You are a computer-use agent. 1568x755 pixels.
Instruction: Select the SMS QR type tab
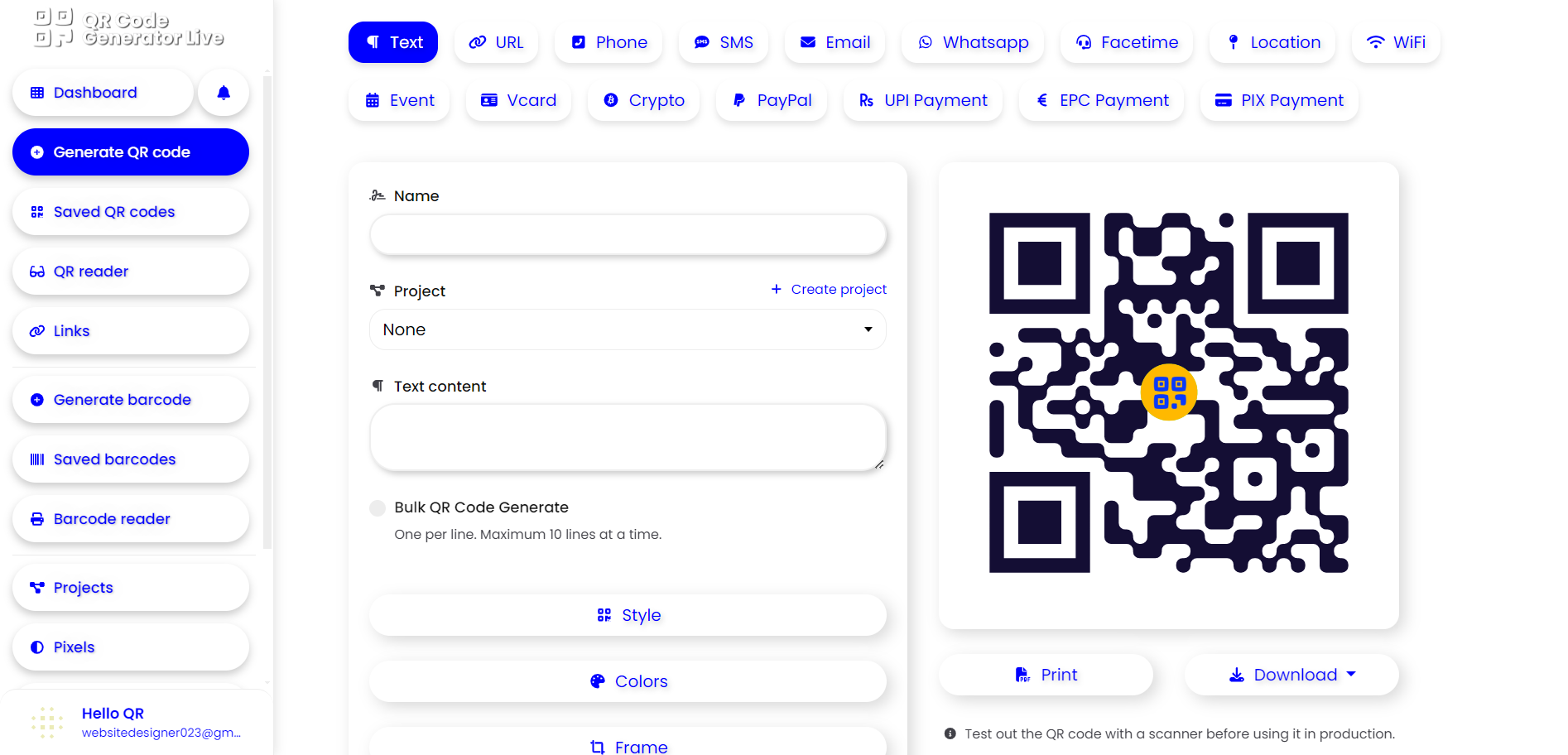[724, 42]
